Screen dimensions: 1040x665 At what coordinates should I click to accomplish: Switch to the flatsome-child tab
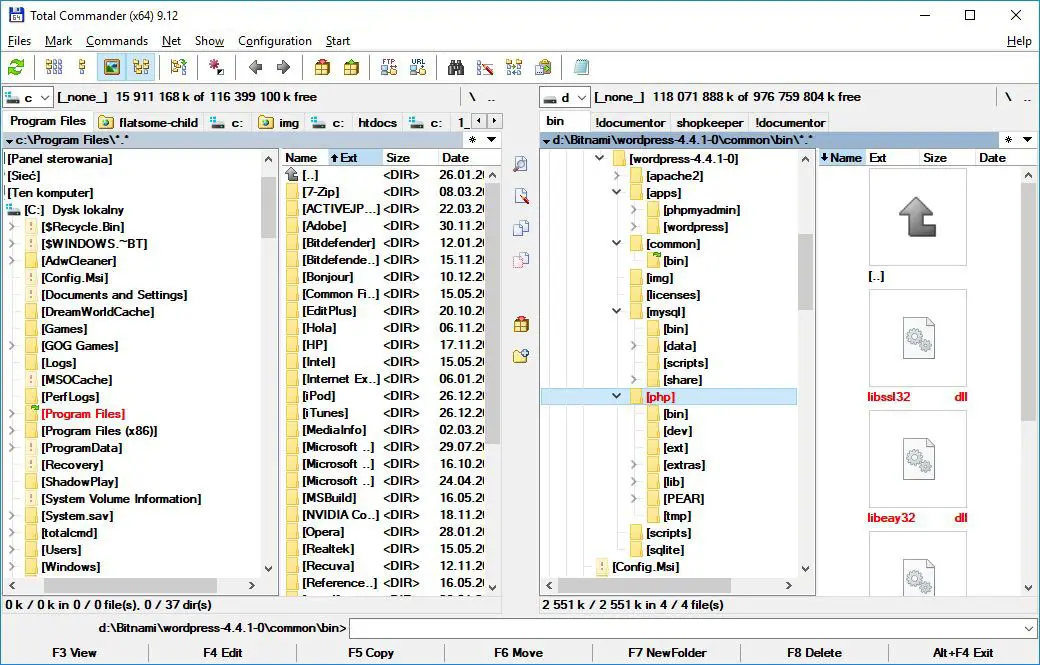(x=149, y=123)
